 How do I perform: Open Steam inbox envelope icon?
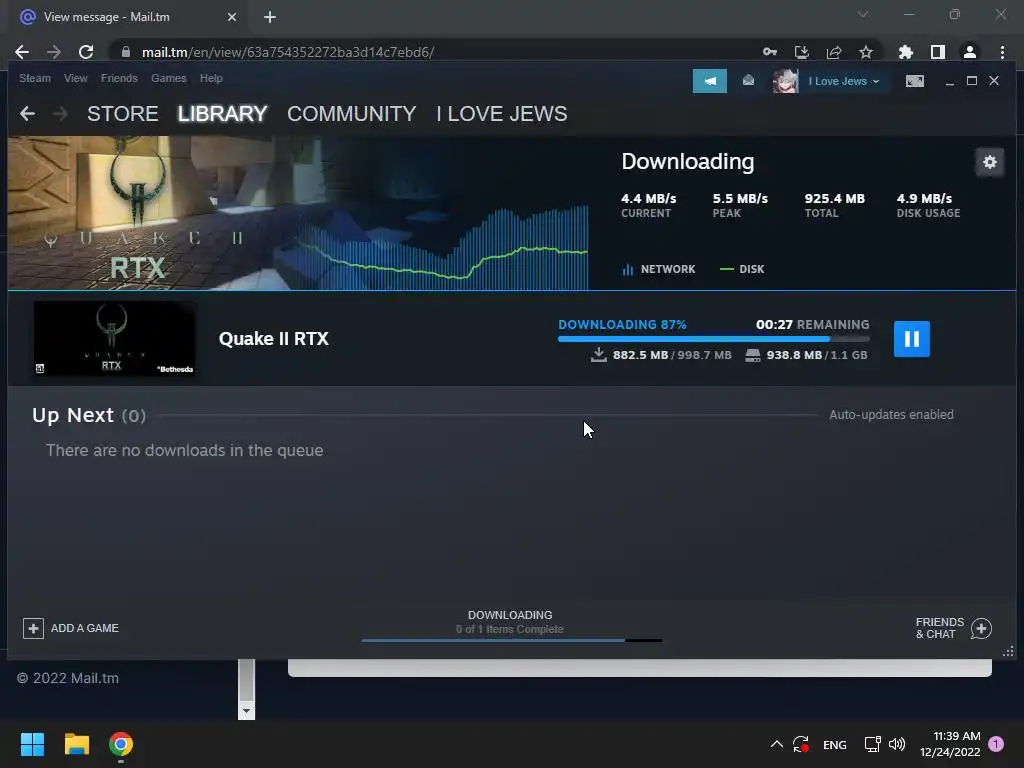(748, 80)
